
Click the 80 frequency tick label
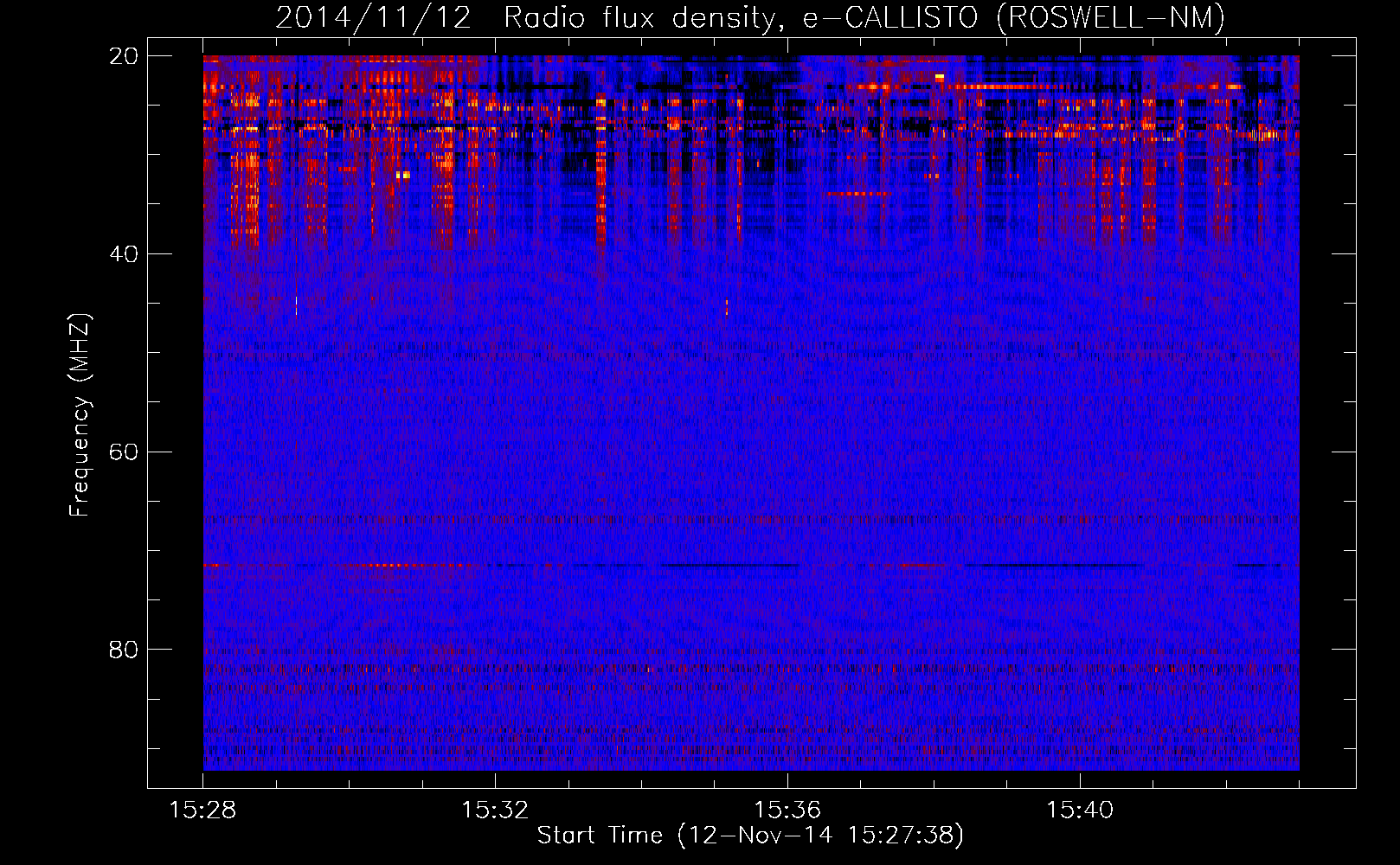tap(124, 650)
